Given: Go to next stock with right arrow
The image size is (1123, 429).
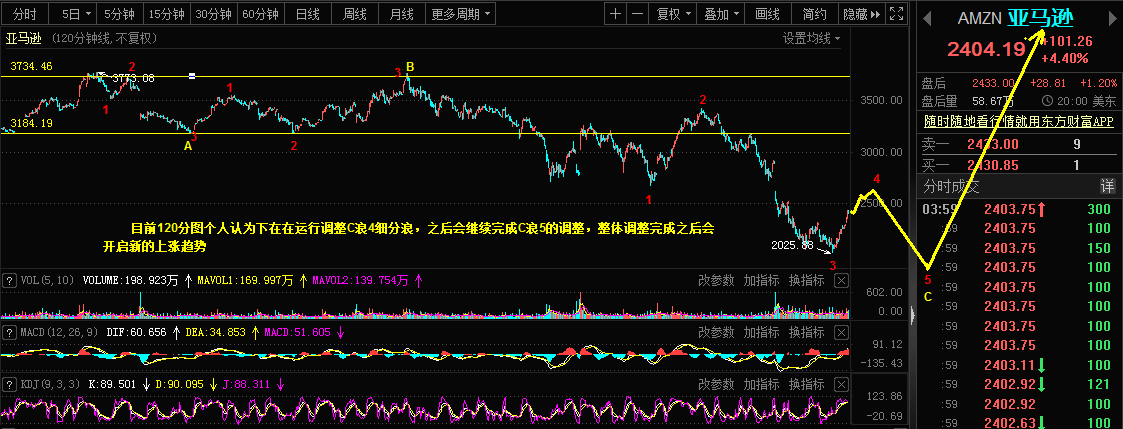Looking at the screenshot, I should pos(1114,19).
